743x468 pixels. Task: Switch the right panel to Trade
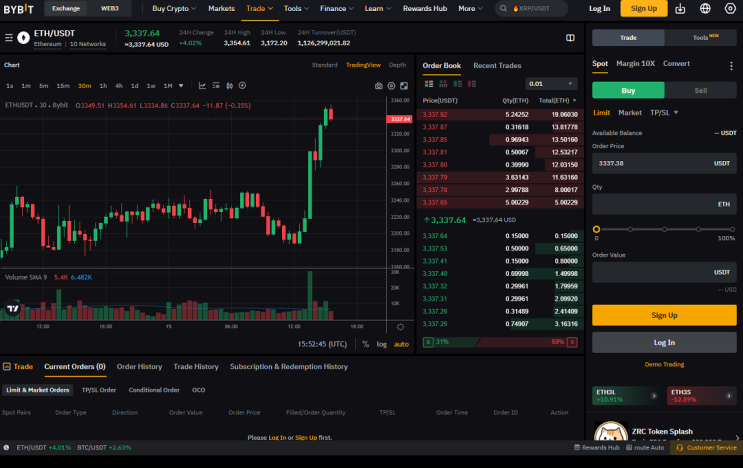click(x=628, y=37)
